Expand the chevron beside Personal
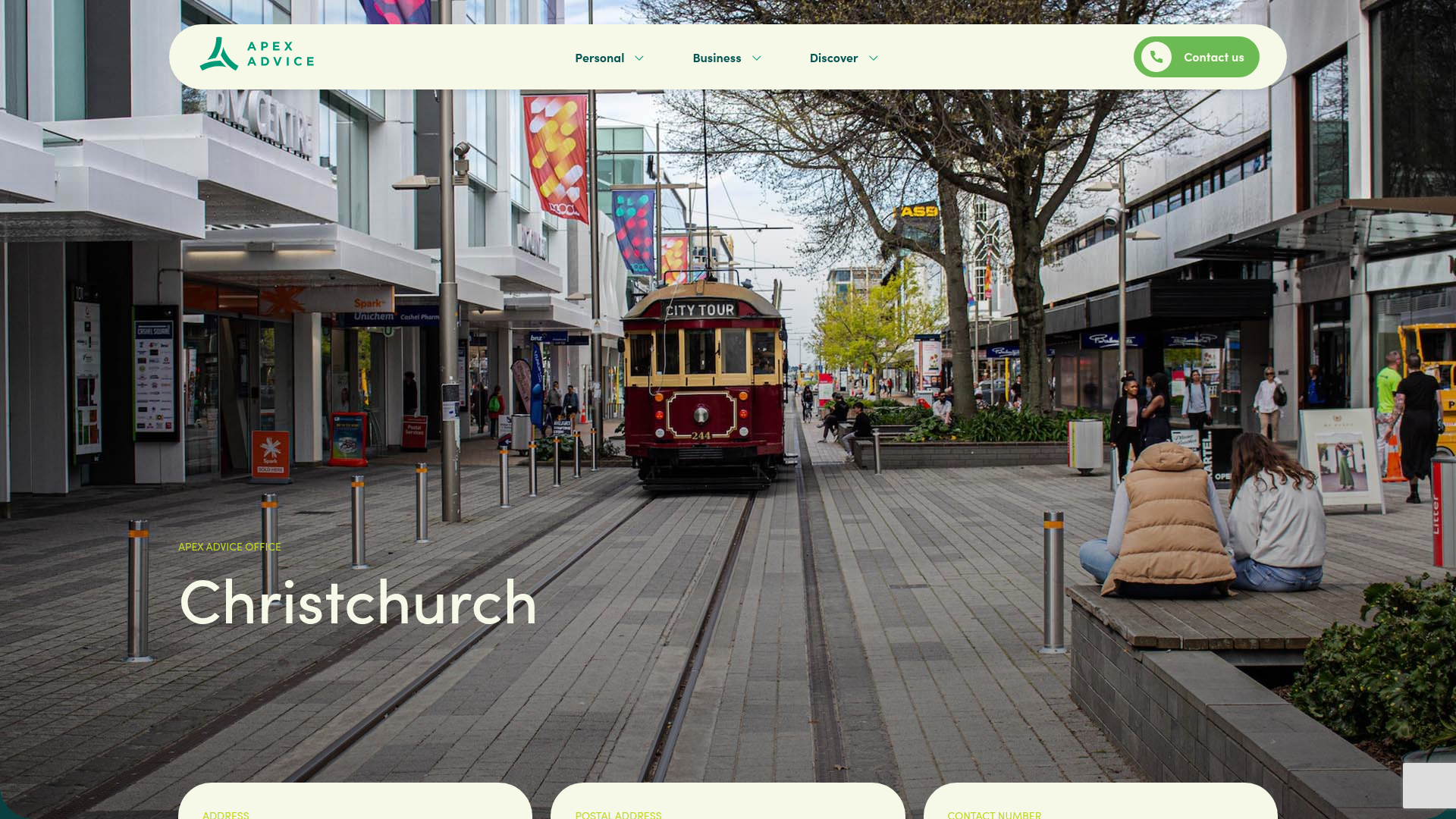 [x=639, y=58]
